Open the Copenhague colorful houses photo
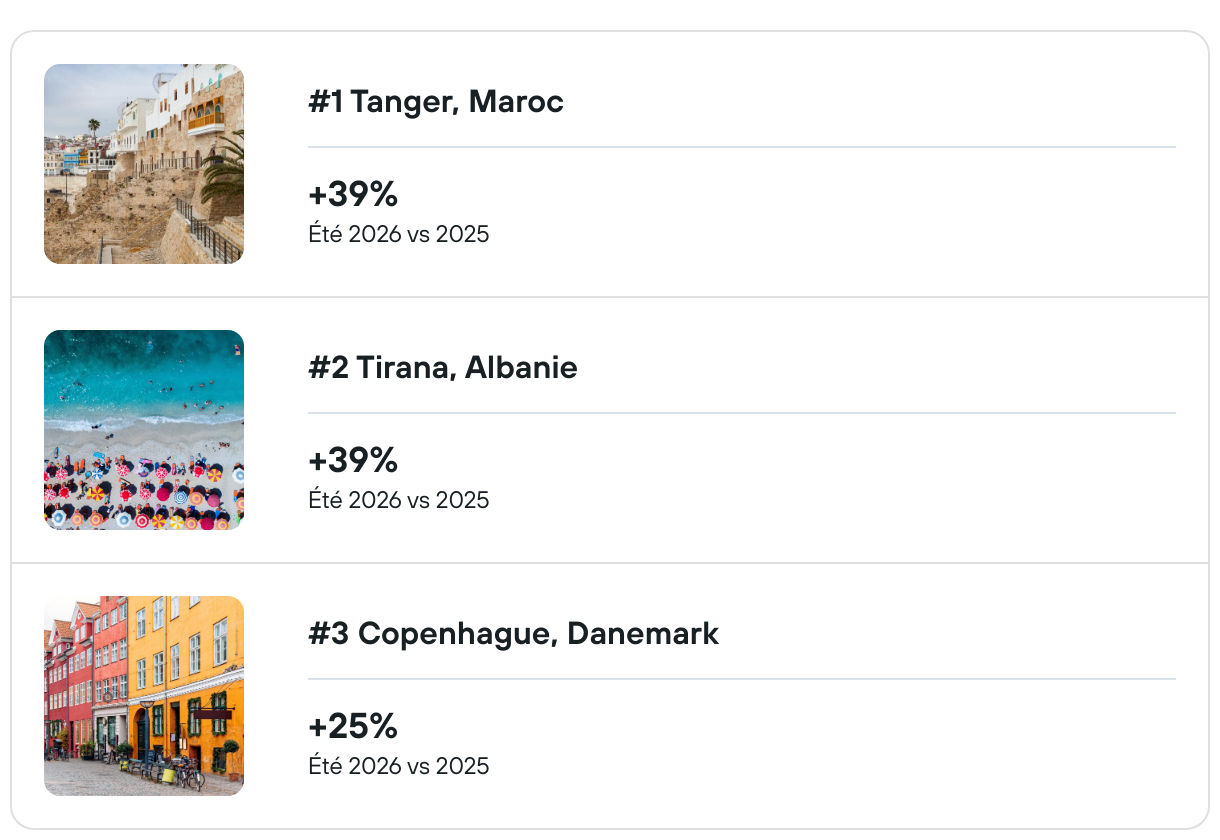Screen dimensions: 1220x840 [144, 696]
